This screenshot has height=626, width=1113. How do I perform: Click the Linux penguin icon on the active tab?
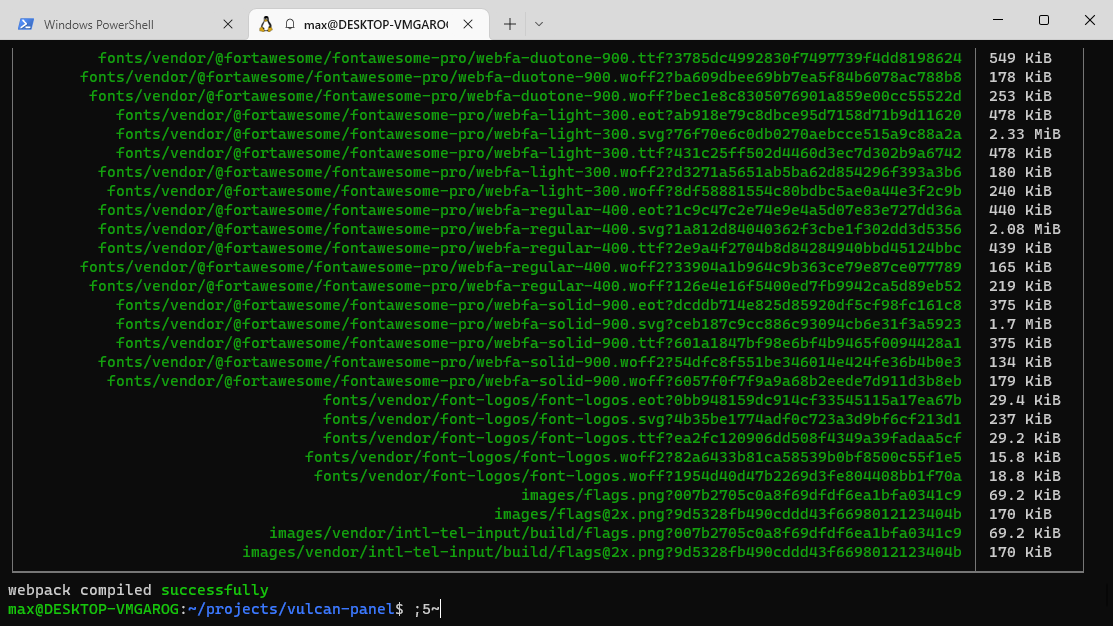[266, 24]
